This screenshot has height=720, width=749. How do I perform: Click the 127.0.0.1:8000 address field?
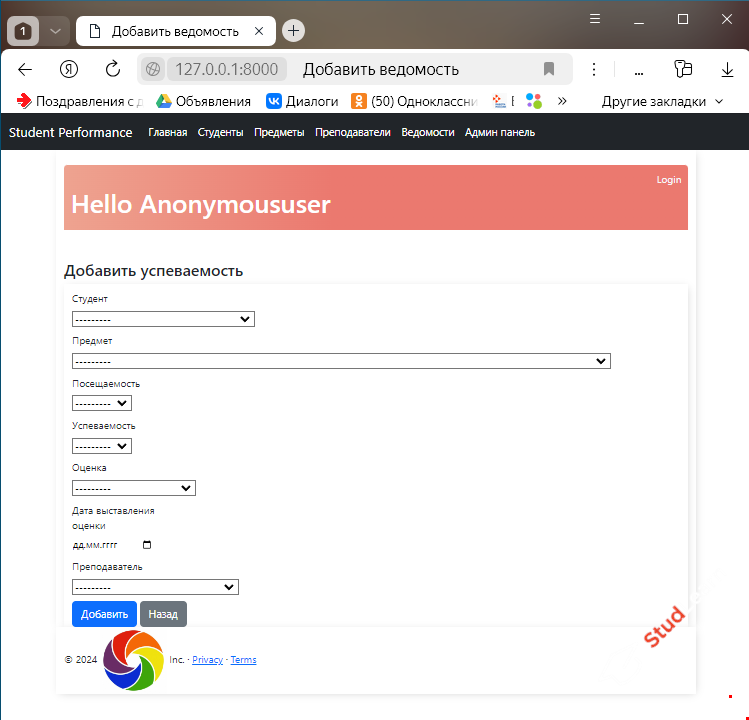pos(226,70)
